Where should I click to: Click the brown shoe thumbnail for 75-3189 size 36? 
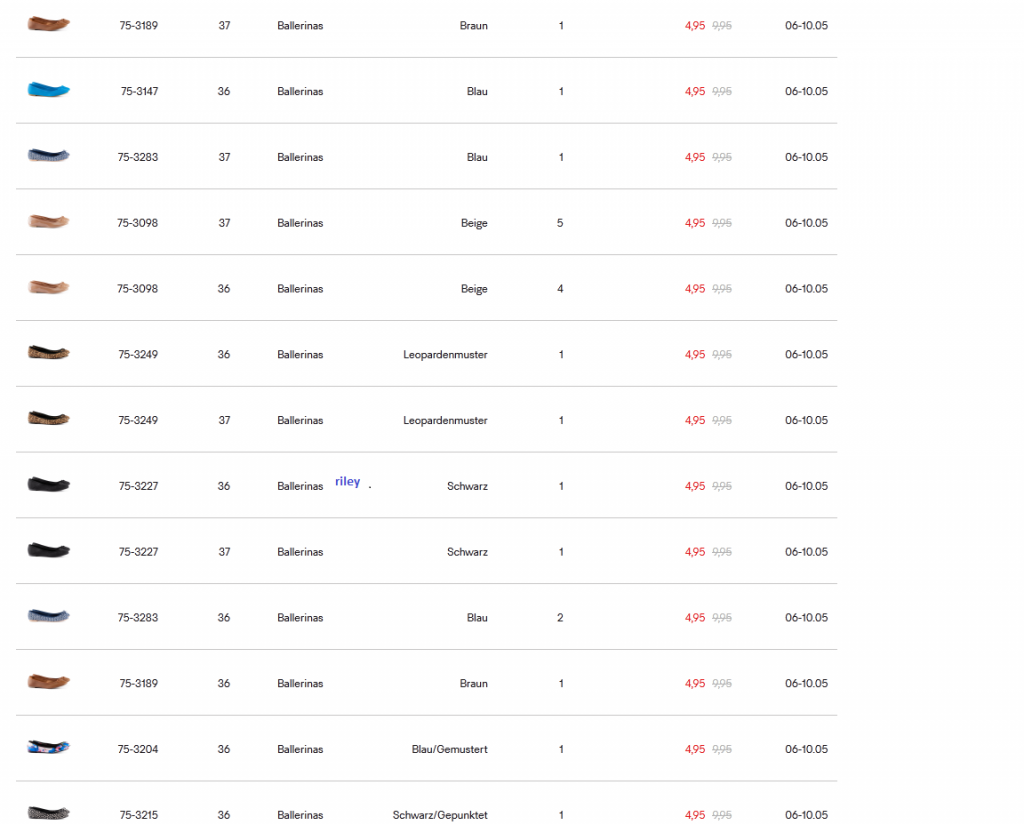48,682
